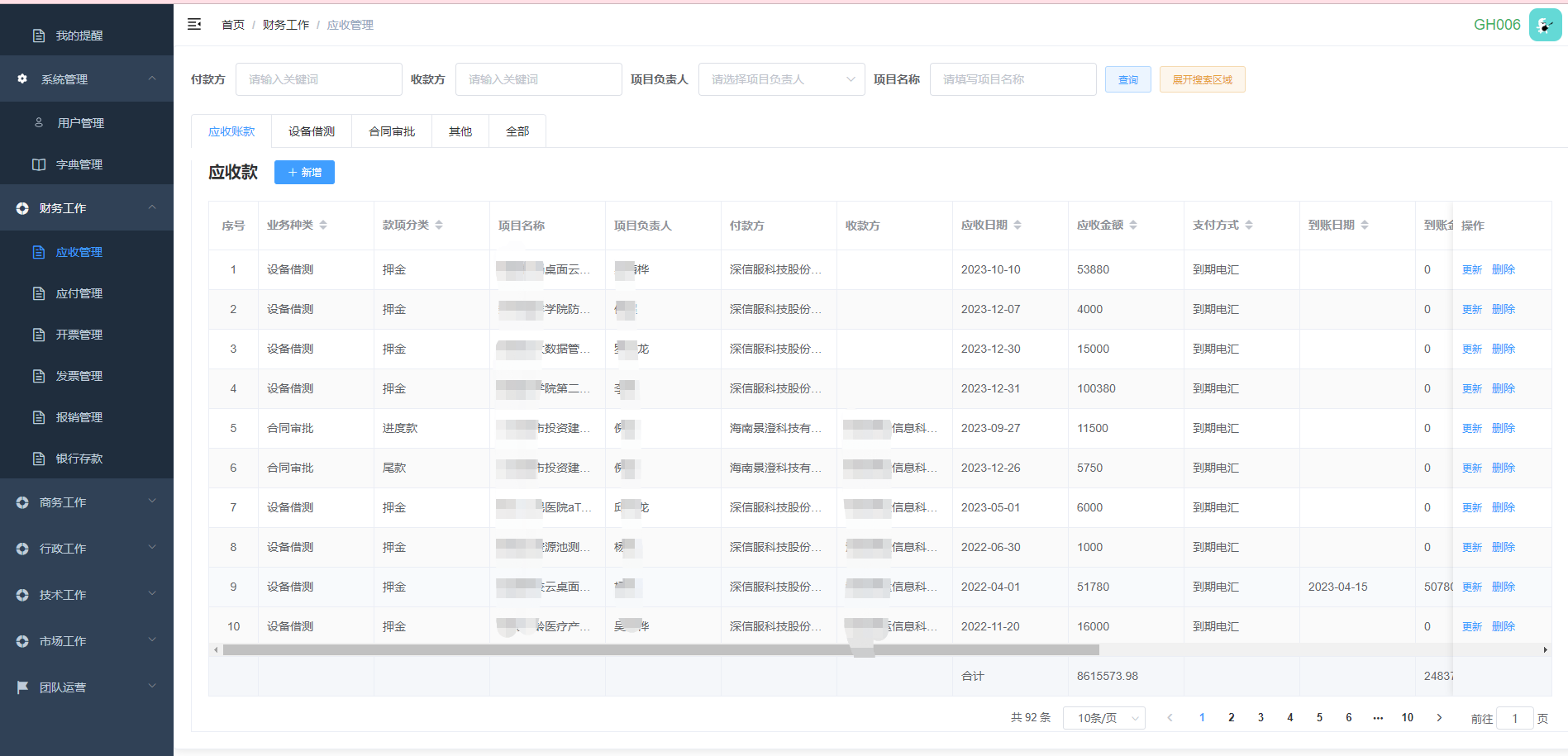
Task: Switch to the 全部 tab
Action: point(517,131)
